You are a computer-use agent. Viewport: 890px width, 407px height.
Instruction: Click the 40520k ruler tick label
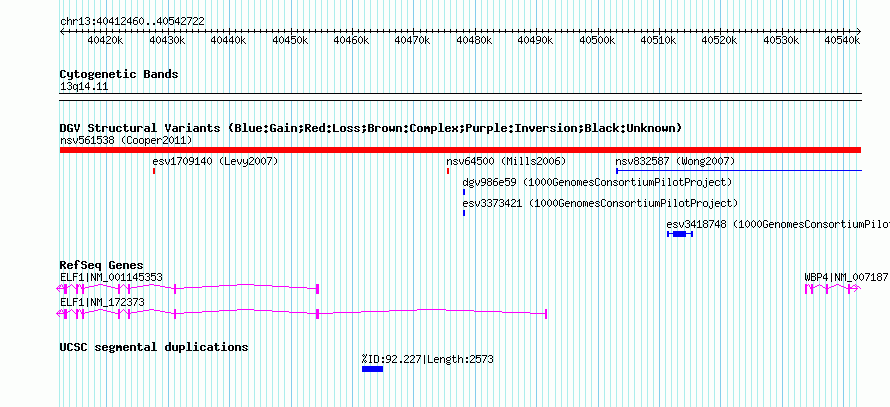720,40
